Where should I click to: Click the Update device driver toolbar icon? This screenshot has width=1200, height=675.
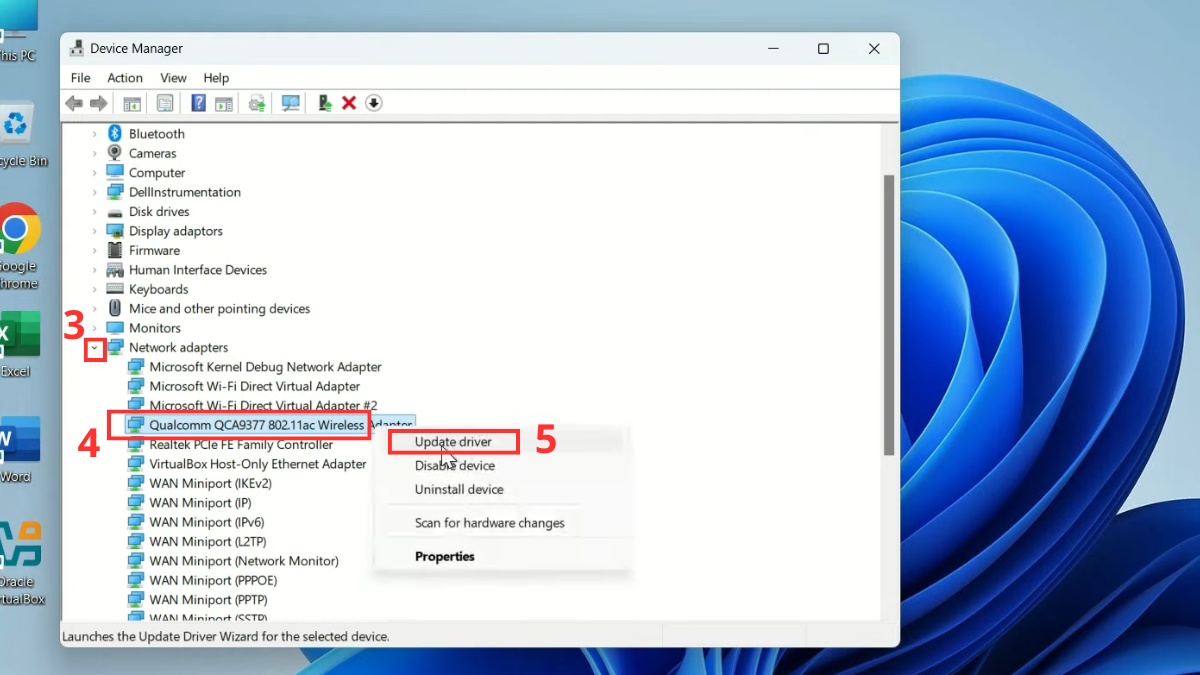coord(257,103)
